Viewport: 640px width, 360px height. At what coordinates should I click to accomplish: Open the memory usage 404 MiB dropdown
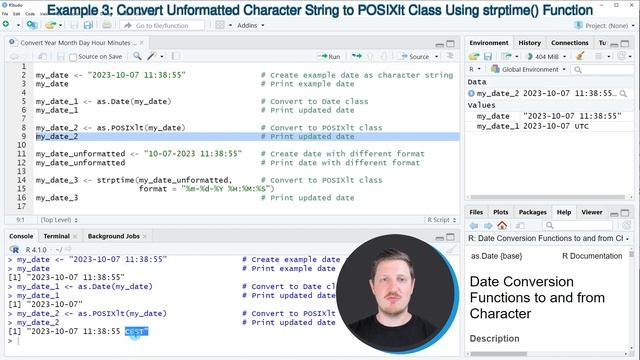pyautogui.click(x=546, y=56)
